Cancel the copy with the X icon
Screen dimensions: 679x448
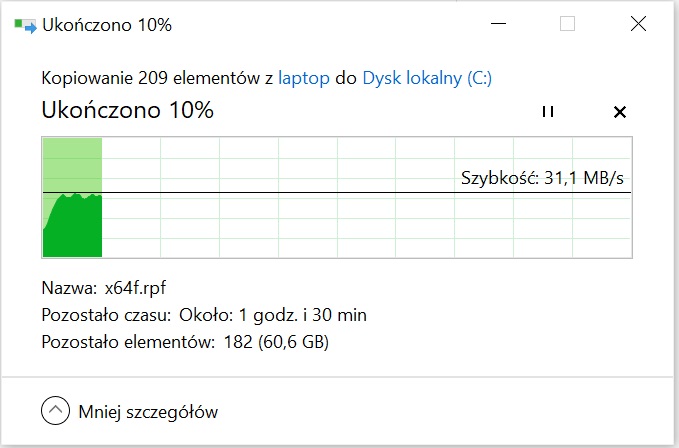tap(620, 112)
